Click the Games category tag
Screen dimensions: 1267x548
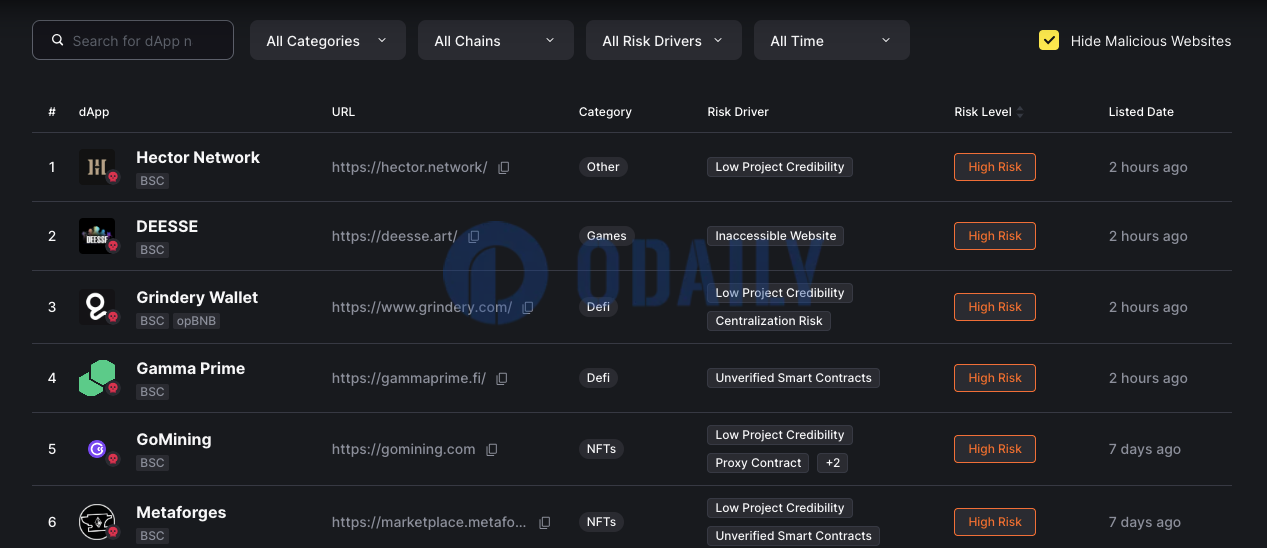[607, 236]
